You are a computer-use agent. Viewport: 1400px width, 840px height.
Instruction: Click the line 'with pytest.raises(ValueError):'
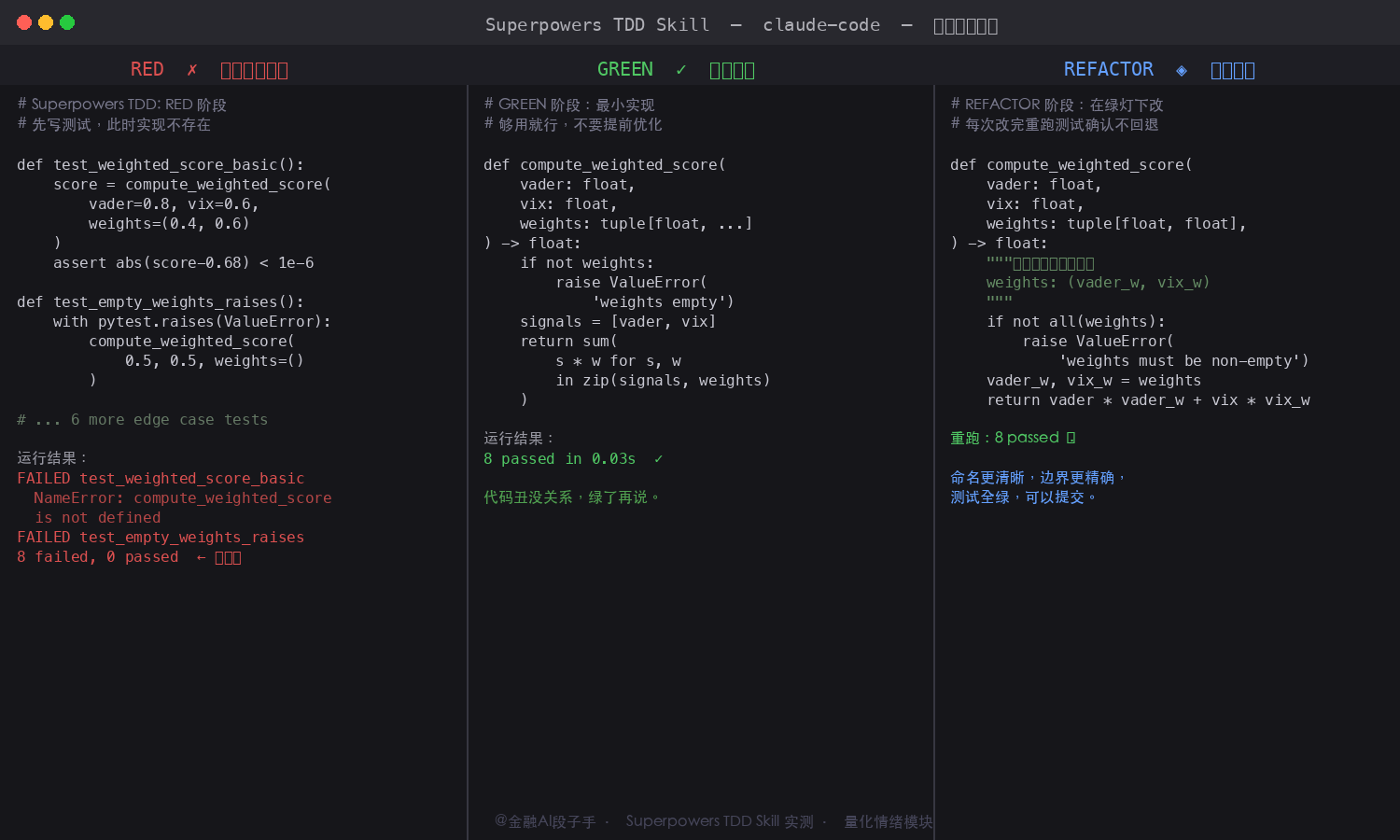click(x=192, y=322)
